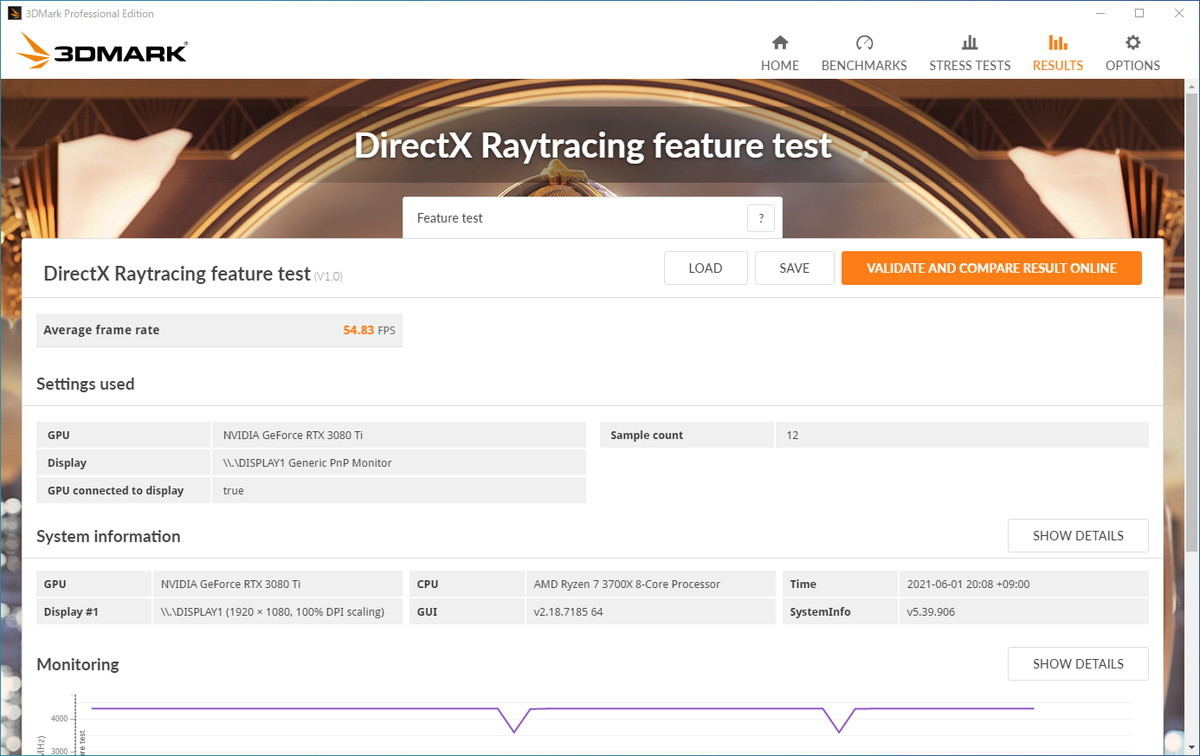Click the System information heading
Screen dimensions: 1200x756
click(108, 536)
